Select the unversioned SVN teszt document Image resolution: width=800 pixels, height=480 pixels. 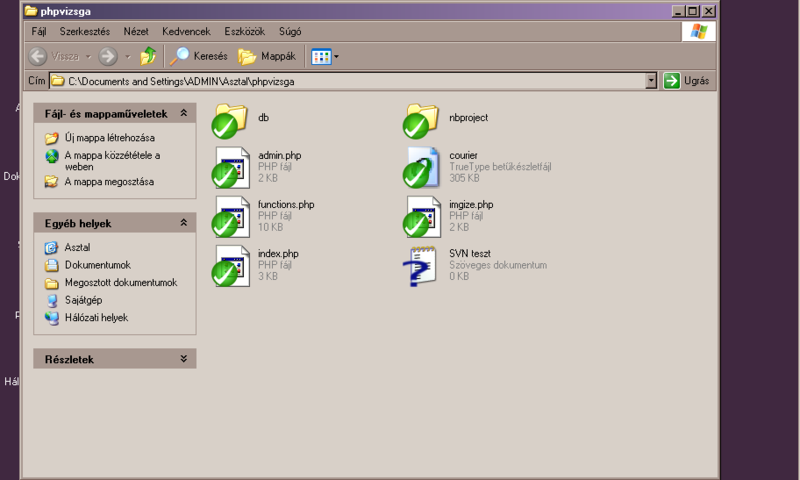click(x=420, y=266)
